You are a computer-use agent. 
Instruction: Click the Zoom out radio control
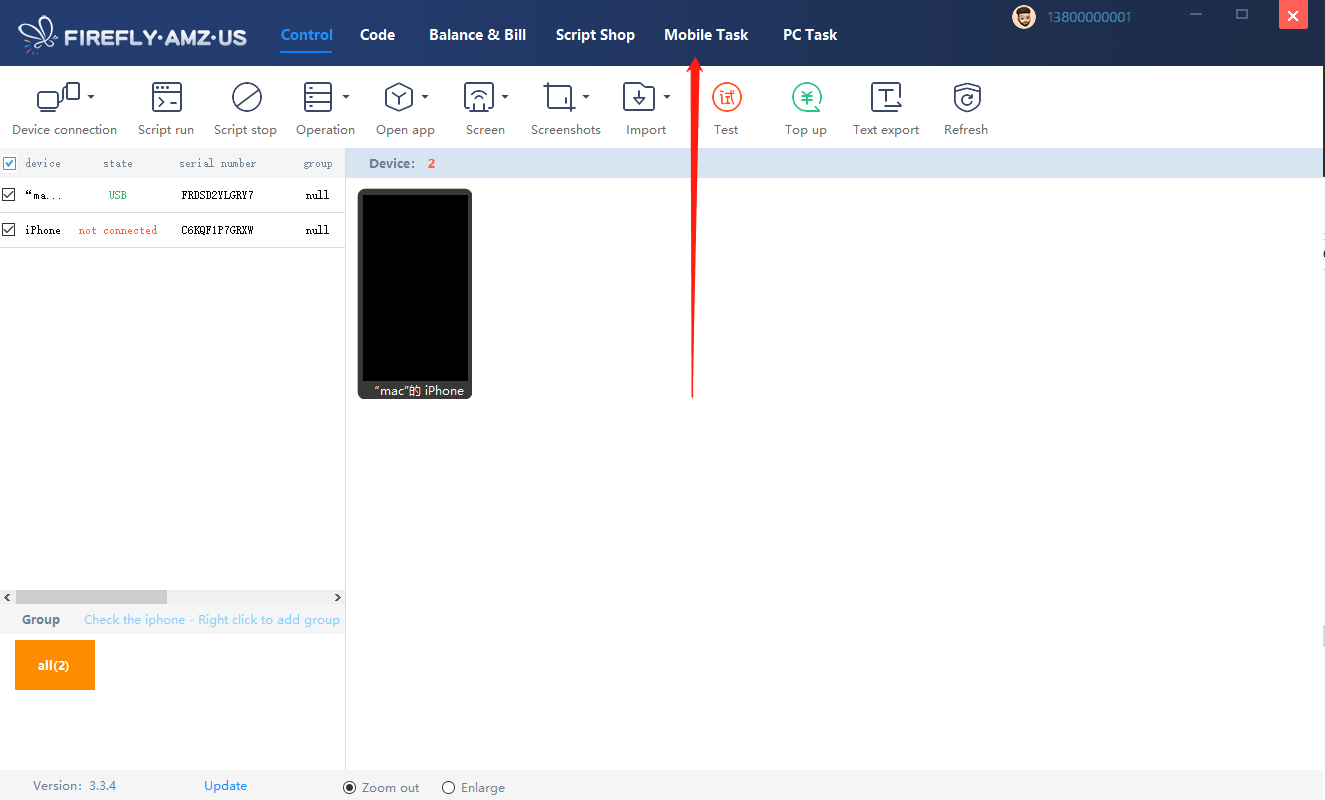[349, 787]
